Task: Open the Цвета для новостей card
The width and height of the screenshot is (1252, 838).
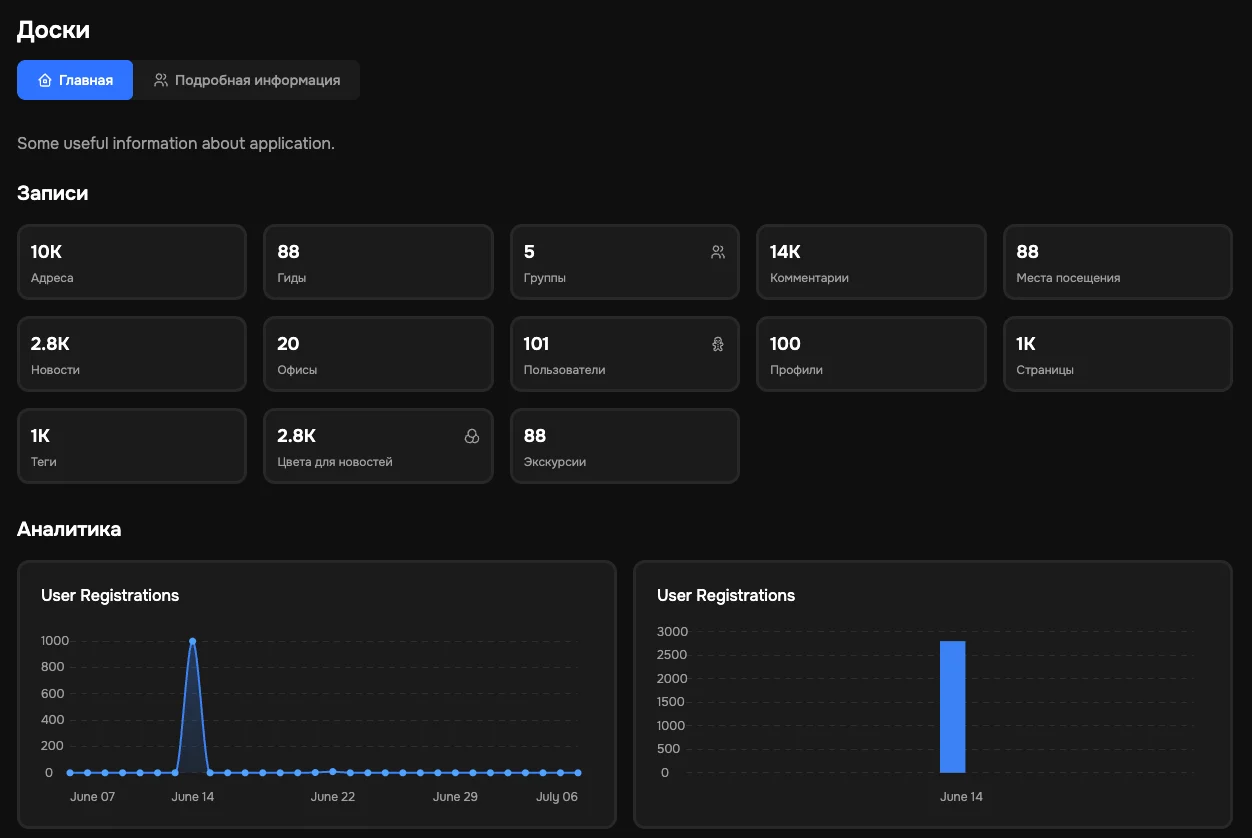Action: click(x=378, y=446)
